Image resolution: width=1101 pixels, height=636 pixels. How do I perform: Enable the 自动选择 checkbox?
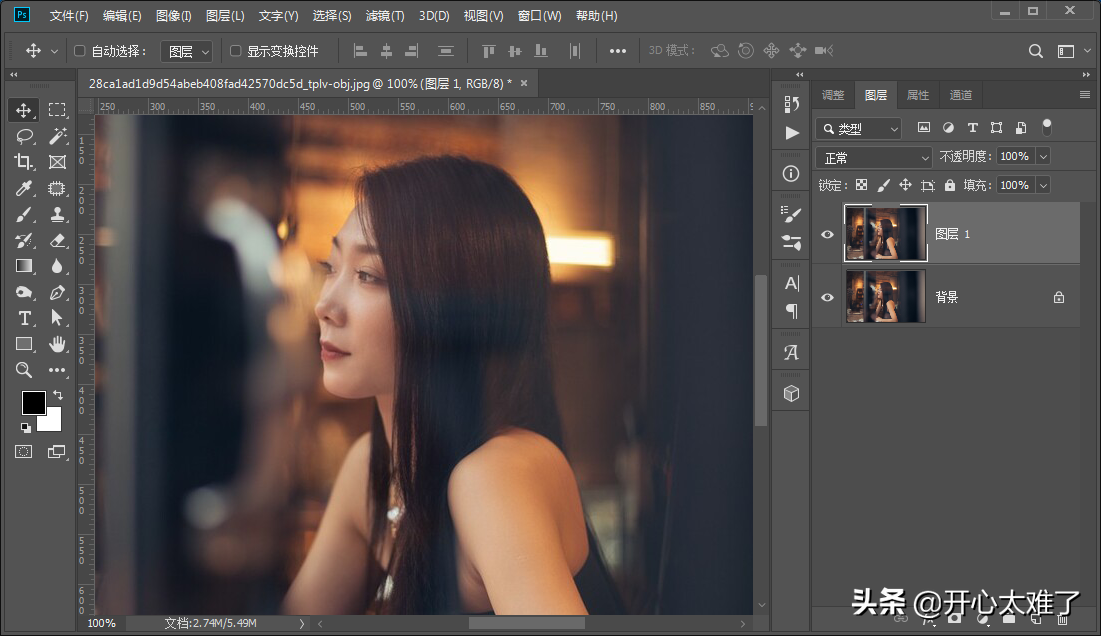(x=80, y=51)
